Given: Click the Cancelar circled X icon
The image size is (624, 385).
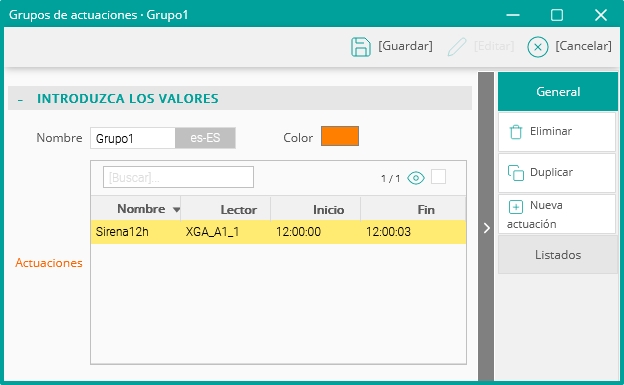Looking at the screenshot, I should click(x=538, y=47).
